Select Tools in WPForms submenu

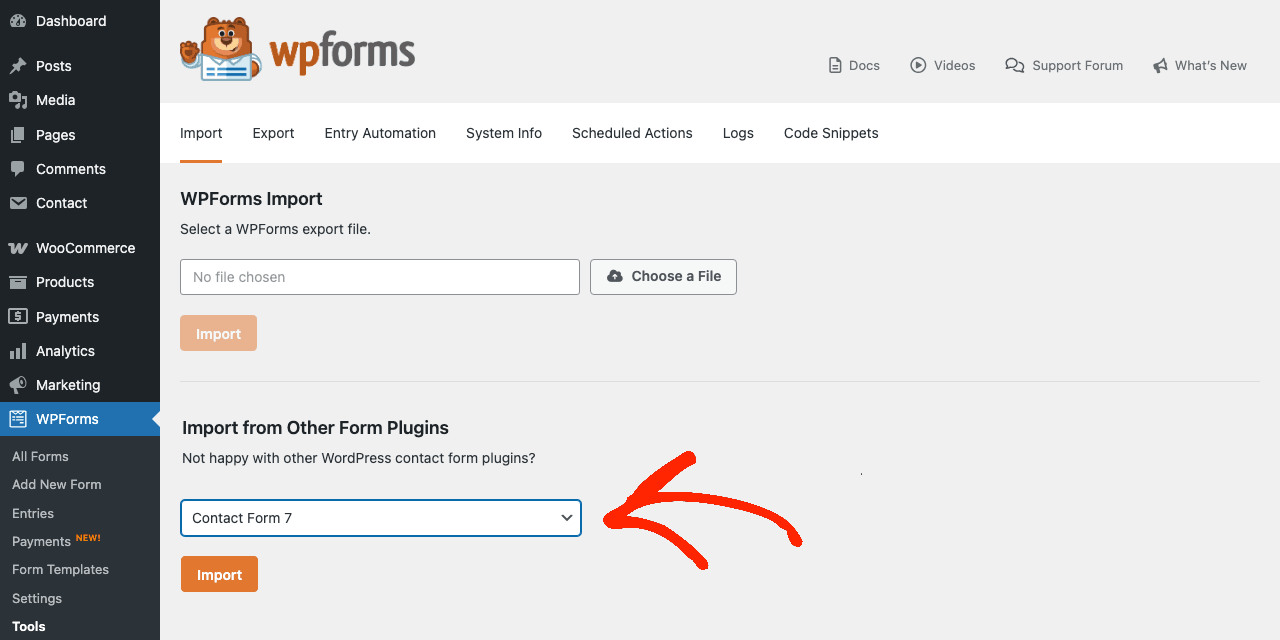[29, 626]
